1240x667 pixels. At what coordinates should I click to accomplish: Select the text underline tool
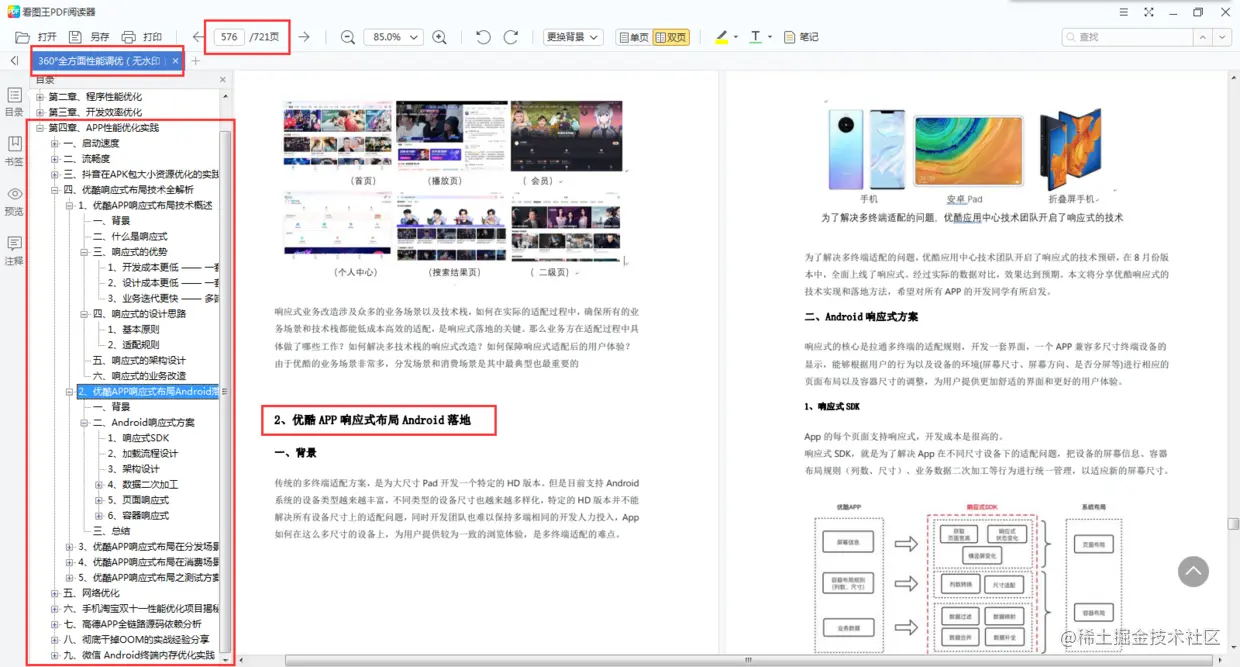point(755,37)
